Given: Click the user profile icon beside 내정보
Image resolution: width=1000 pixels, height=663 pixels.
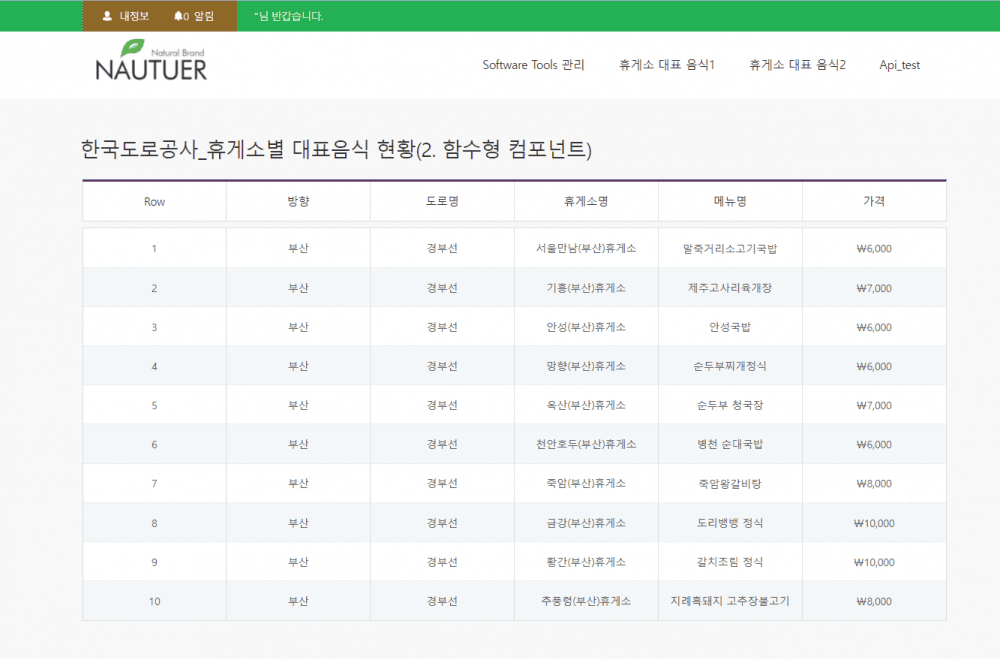Looking at the screenshot, I should [x=107, y=16].
